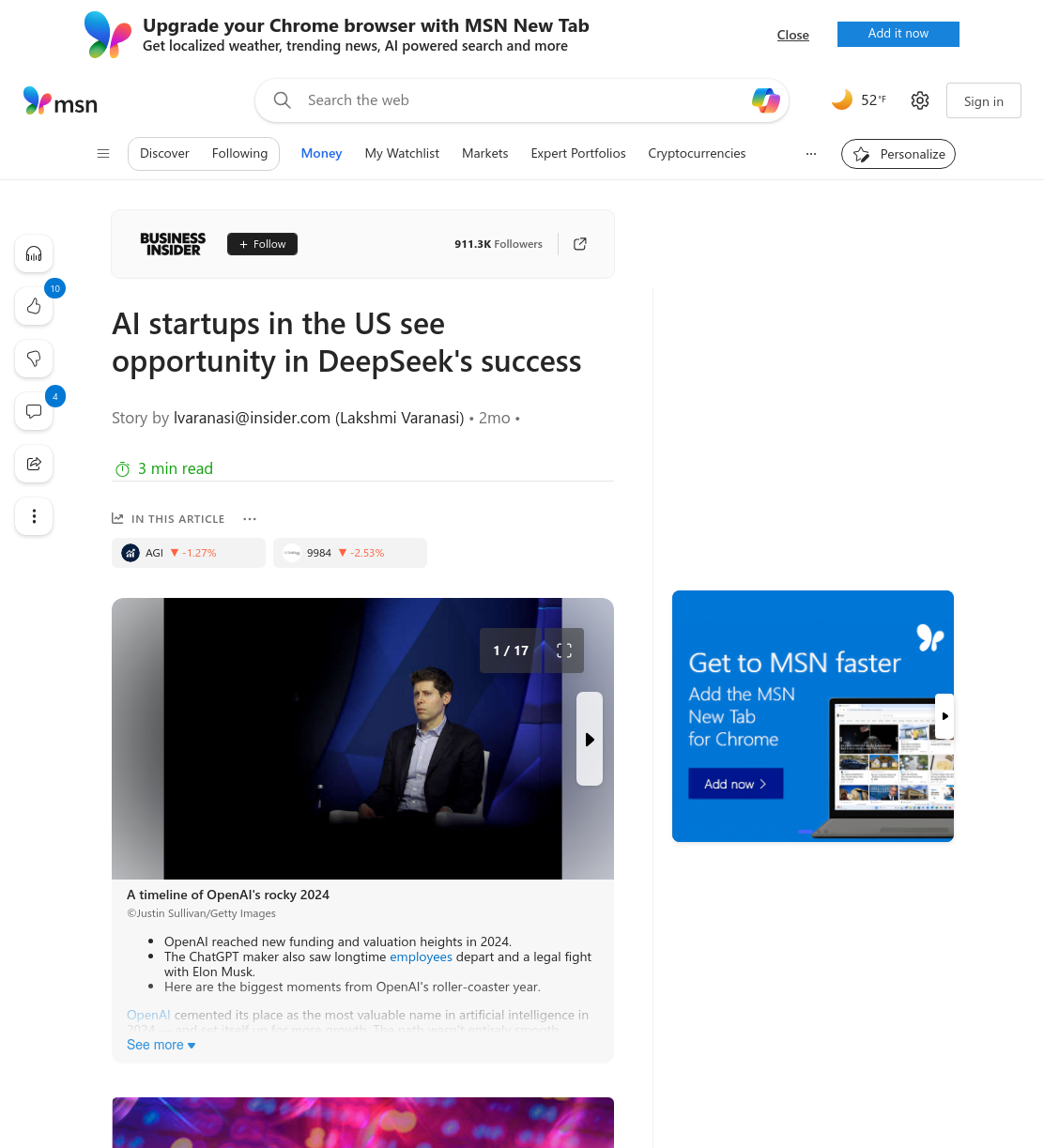Follow Business Insider
1044x1148 pixels.
point(262,244)
